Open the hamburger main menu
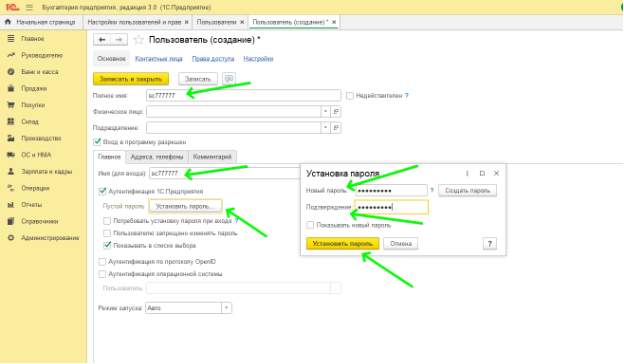624x364 pixels. 29,7
